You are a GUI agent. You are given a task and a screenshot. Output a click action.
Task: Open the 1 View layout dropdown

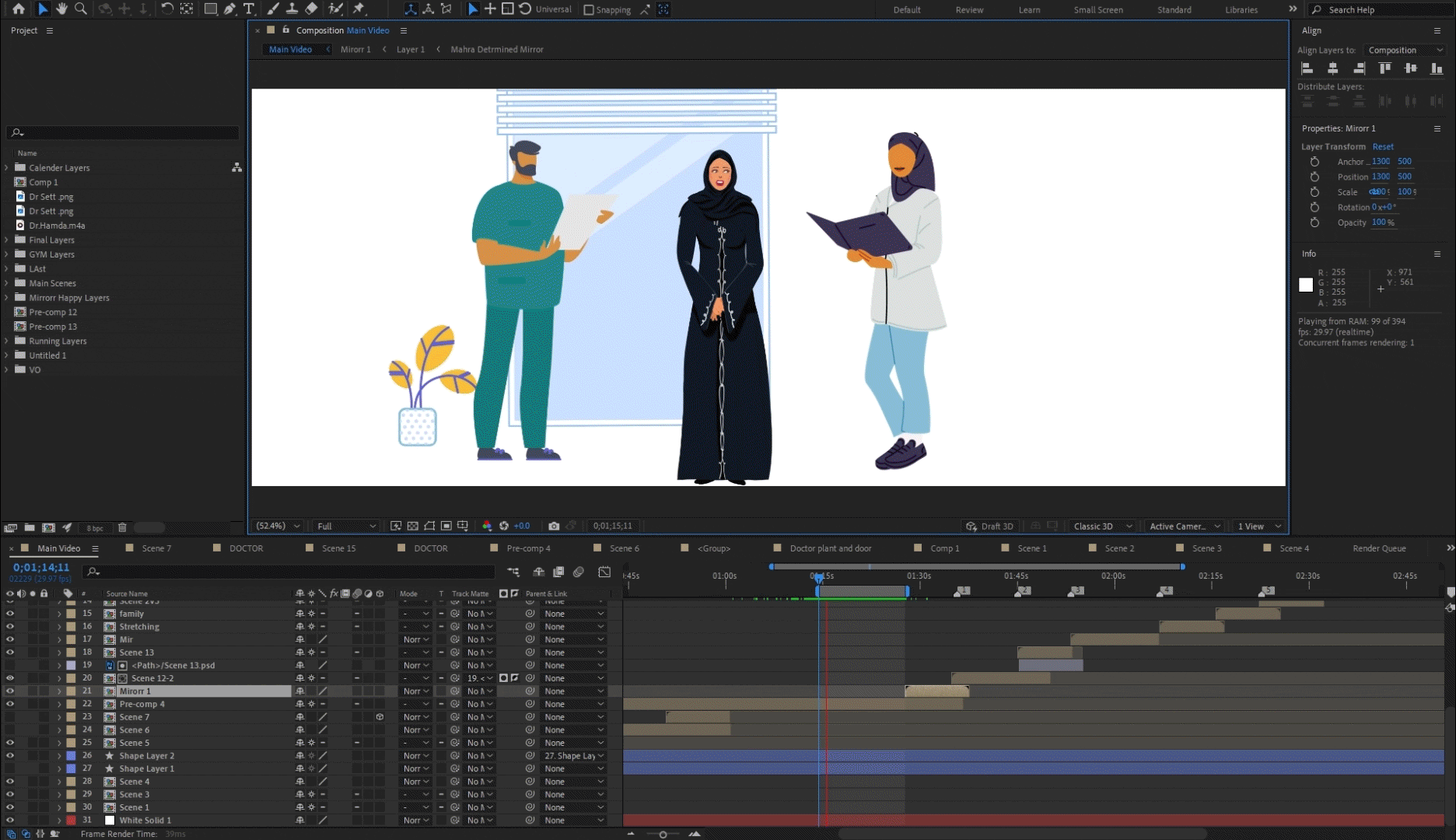[x=1258, y=527]
